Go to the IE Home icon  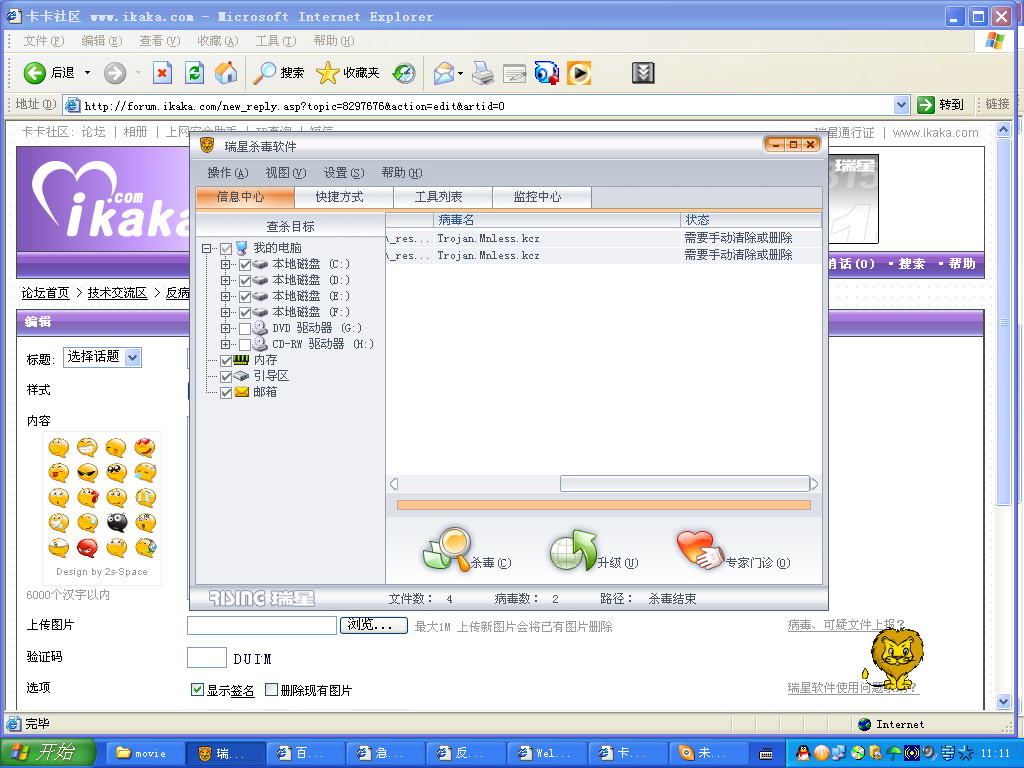pos(226,72)
